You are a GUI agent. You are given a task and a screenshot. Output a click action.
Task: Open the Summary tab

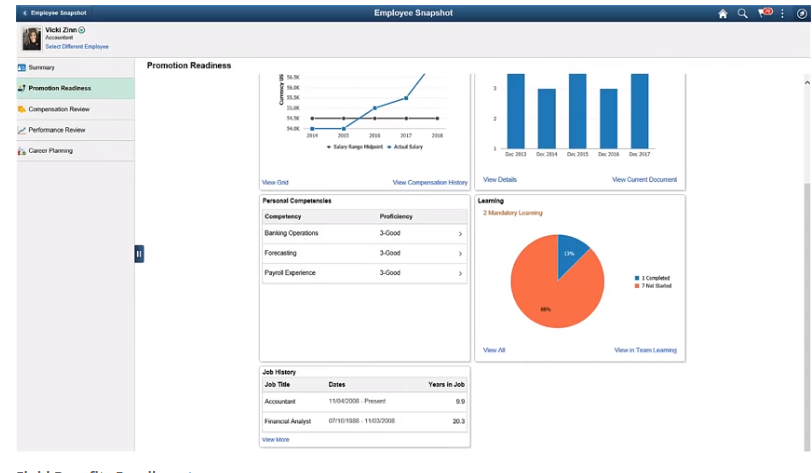(42, 67)
